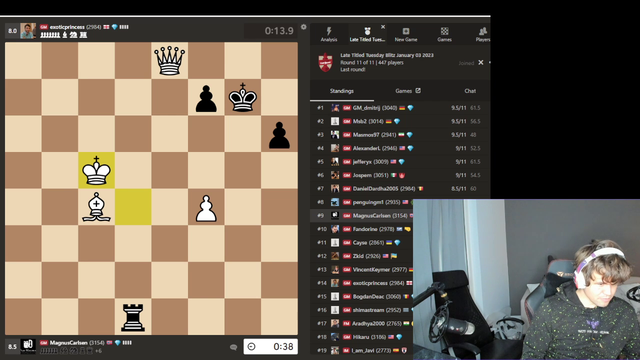Switch to the Chat tab
This screenshot has width=640, height=360.
pyautogui.click(x=470, y=91)
